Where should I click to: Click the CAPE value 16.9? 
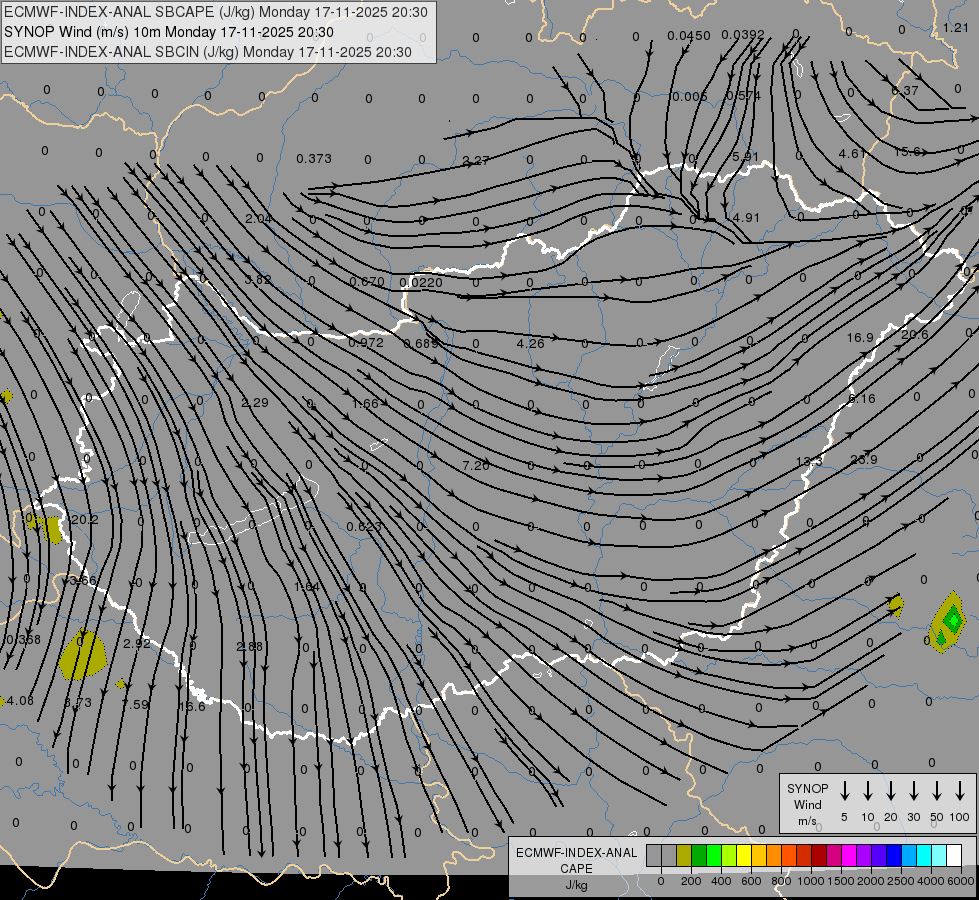pos(860,338)
